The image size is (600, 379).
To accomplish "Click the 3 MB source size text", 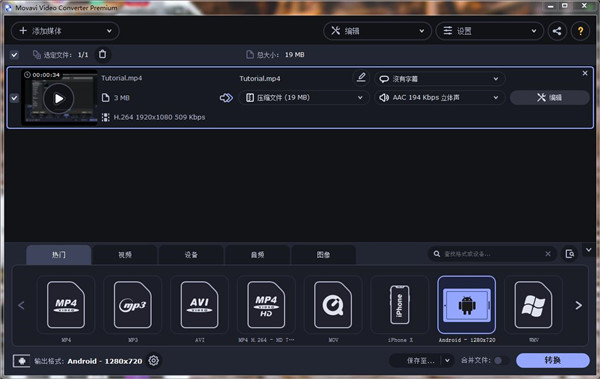I will pos(122,98).
